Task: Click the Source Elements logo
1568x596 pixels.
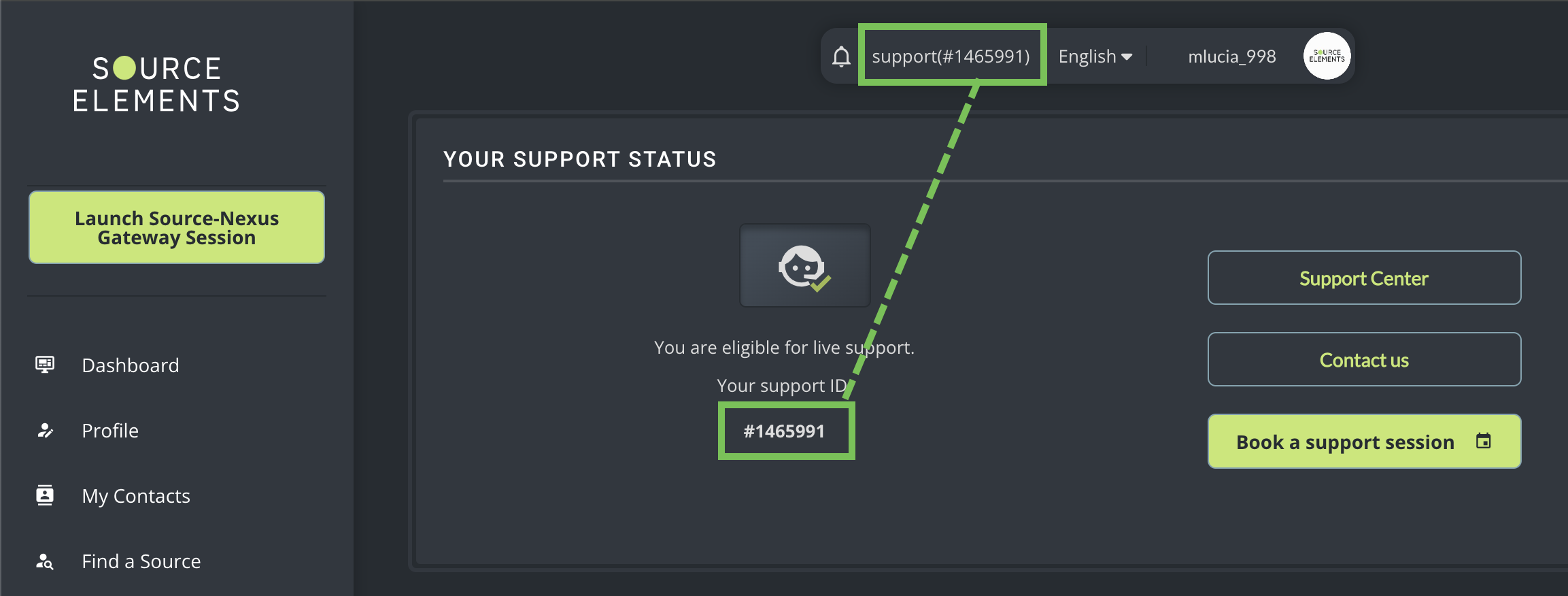Action: coord(157,84)
